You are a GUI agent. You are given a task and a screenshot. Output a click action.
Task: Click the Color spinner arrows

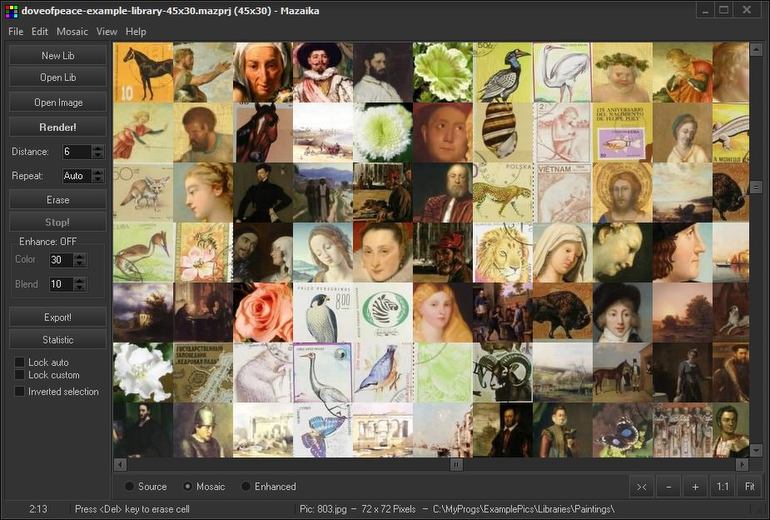click(80, 260)
